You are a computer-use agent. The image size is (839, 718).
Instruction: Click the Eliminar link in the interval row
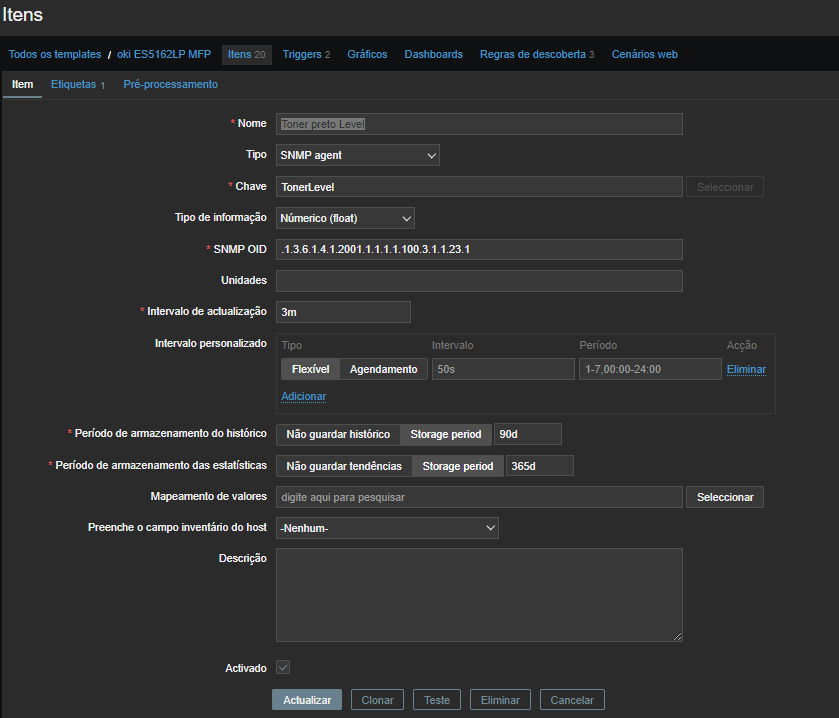746,369
